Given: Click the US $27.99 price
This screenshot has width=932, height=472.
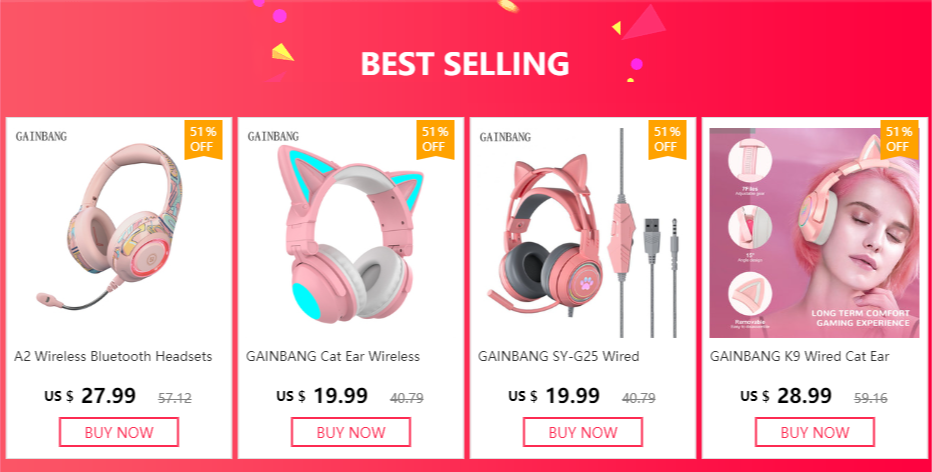Looking at the screenshot, I should pyautogui.click(x=90, y=396).
